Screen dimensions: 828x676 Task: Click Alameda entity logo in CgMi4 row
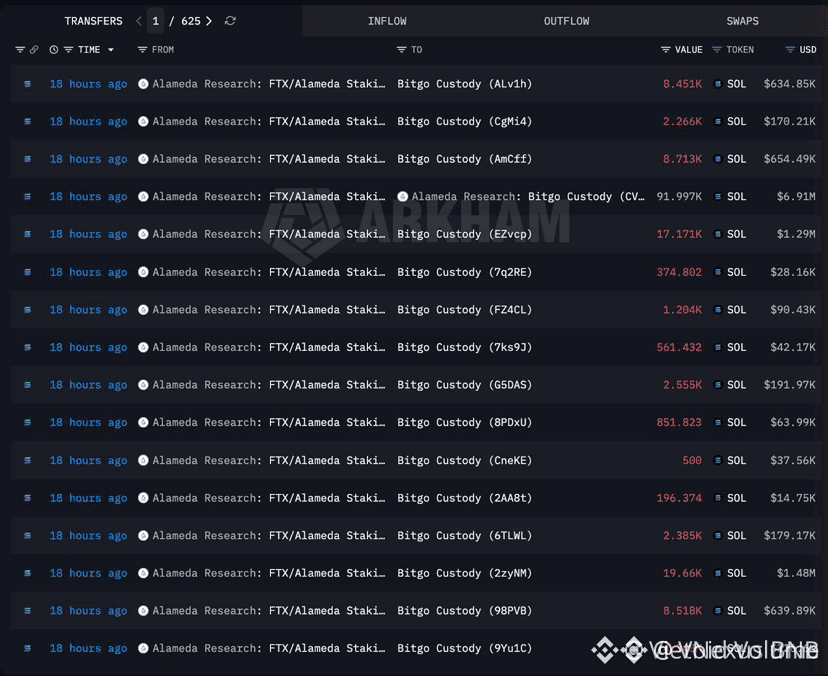[143, 121]
